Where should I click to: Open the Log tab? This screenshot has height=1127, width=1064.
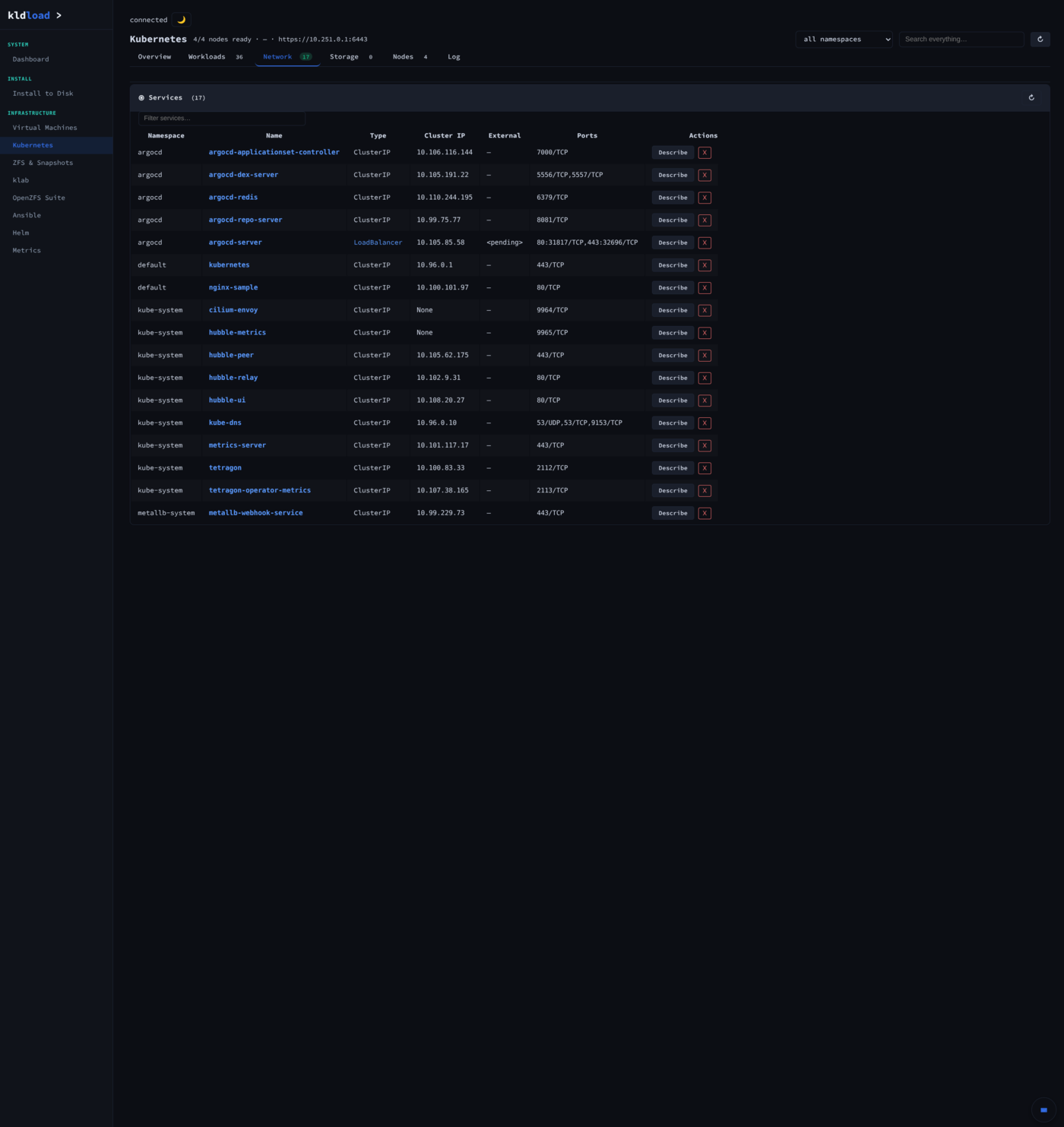[x=454, y=57]
